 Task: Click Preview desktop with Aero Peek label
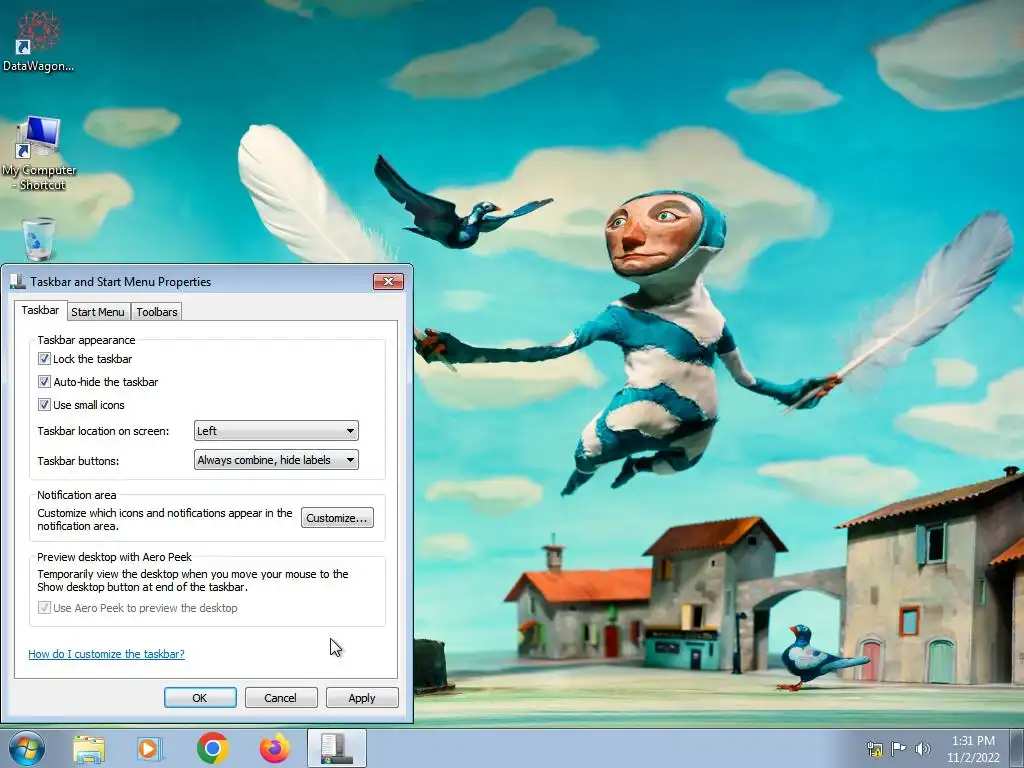tap(114, 557)
